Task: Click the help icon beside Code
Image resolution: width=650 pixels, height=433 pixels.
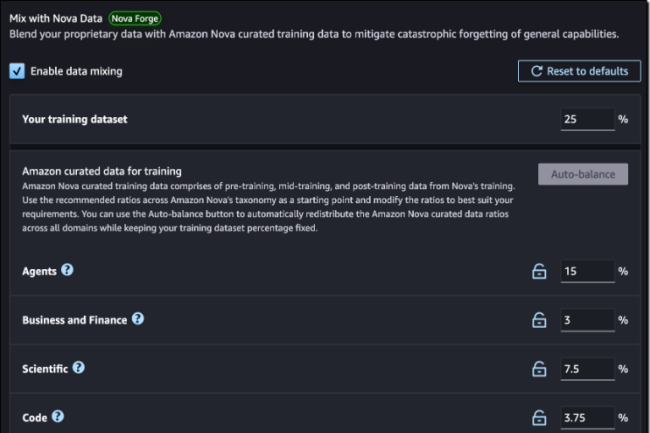Action: click(58, 417)
